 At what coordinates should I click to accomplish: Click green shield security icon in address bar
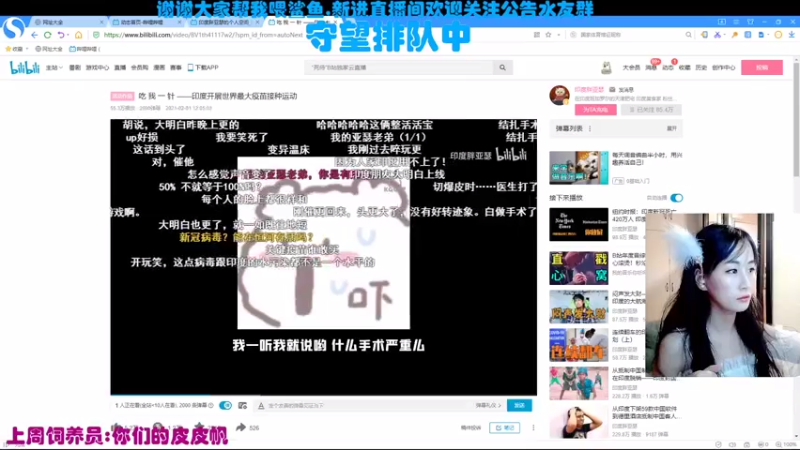(x=96, y=35)
